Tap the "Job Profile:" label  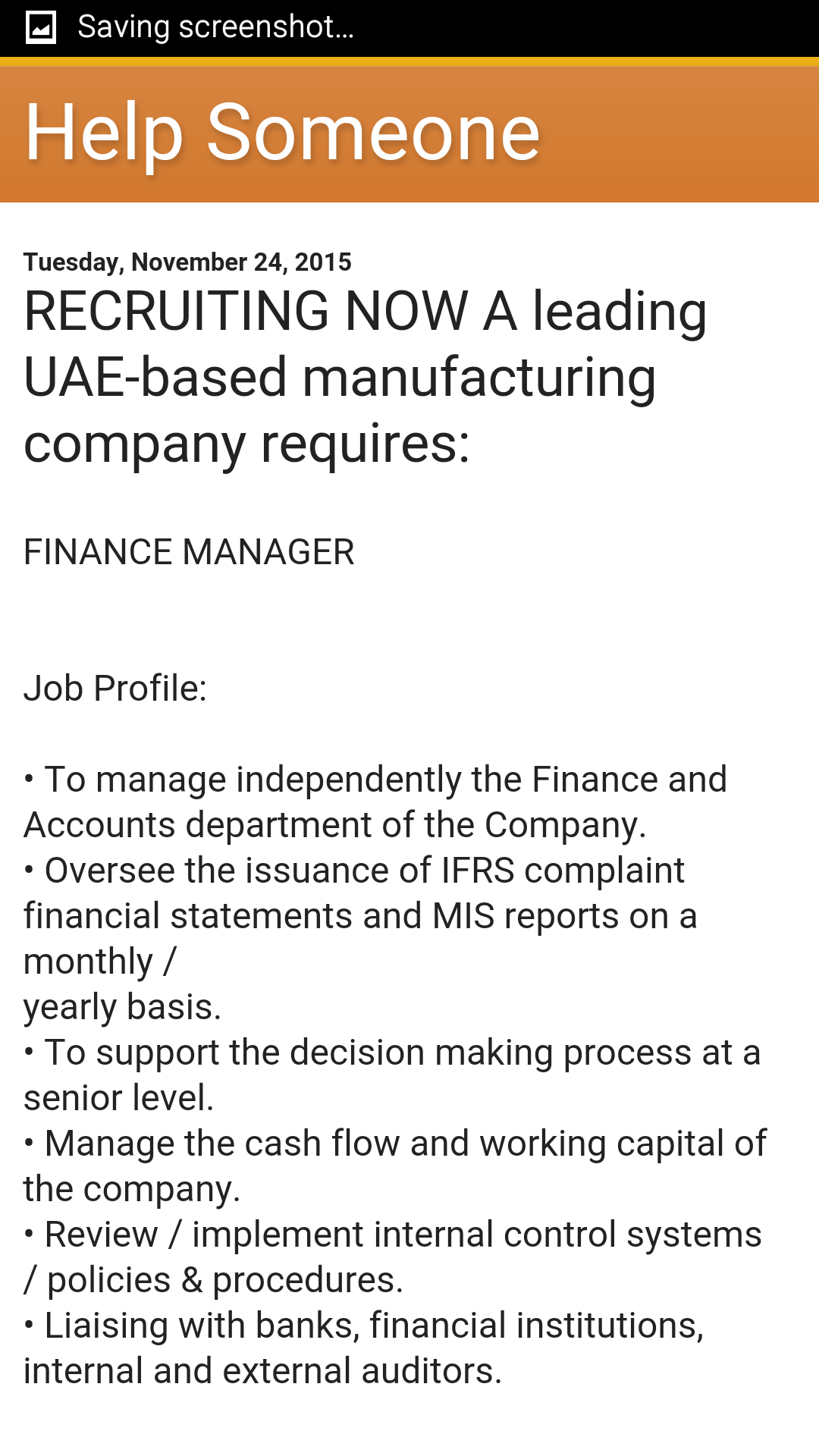[x=115, y=689]
